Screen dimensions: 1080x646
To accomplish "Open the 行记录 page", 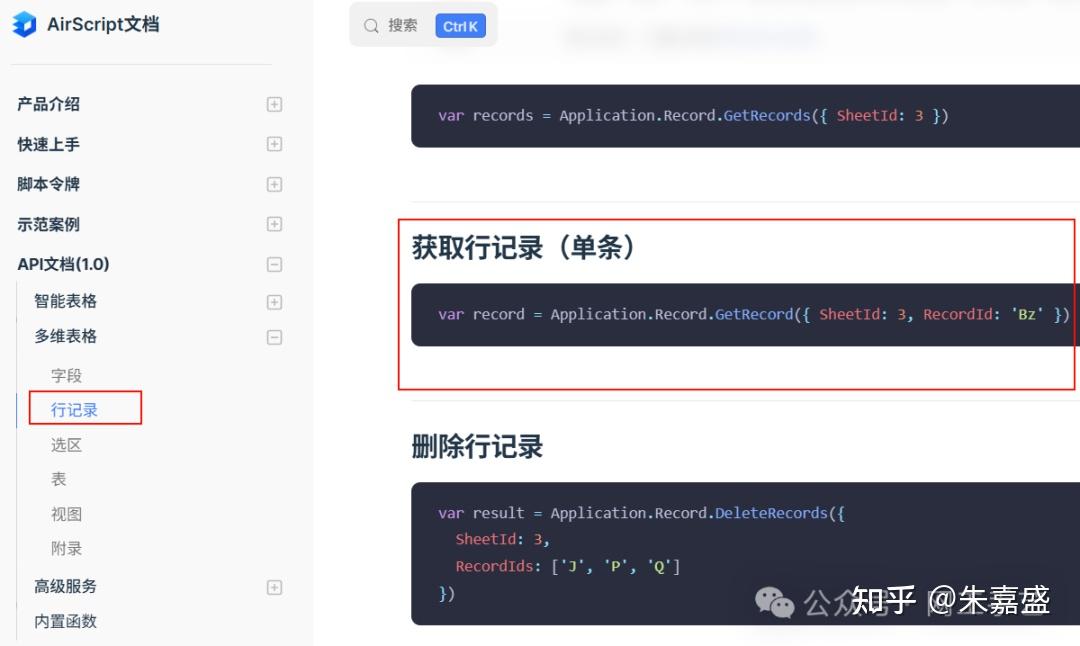I will tap(74, 410).
